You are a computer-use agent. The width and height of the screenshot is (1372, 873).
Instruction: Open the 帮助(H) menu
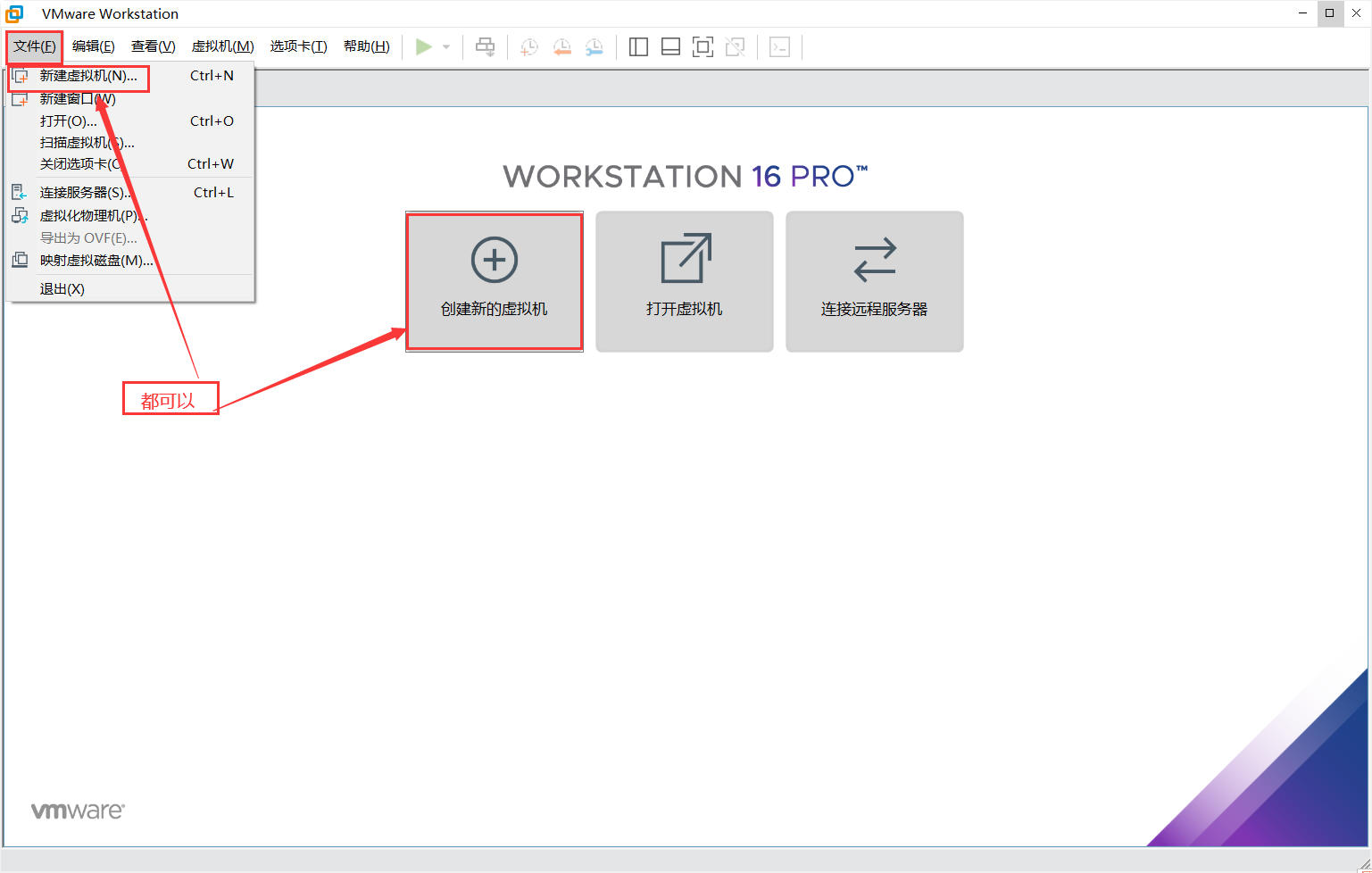[x=367, y=46]
